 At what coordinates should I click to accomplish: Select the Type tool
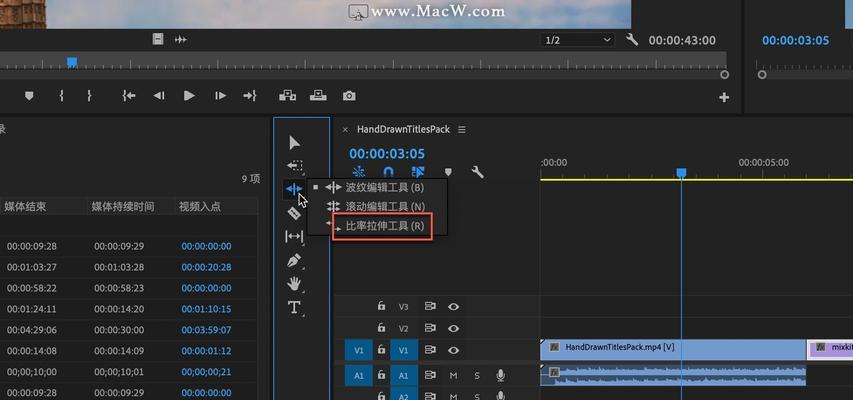click(x=294, y=307)
